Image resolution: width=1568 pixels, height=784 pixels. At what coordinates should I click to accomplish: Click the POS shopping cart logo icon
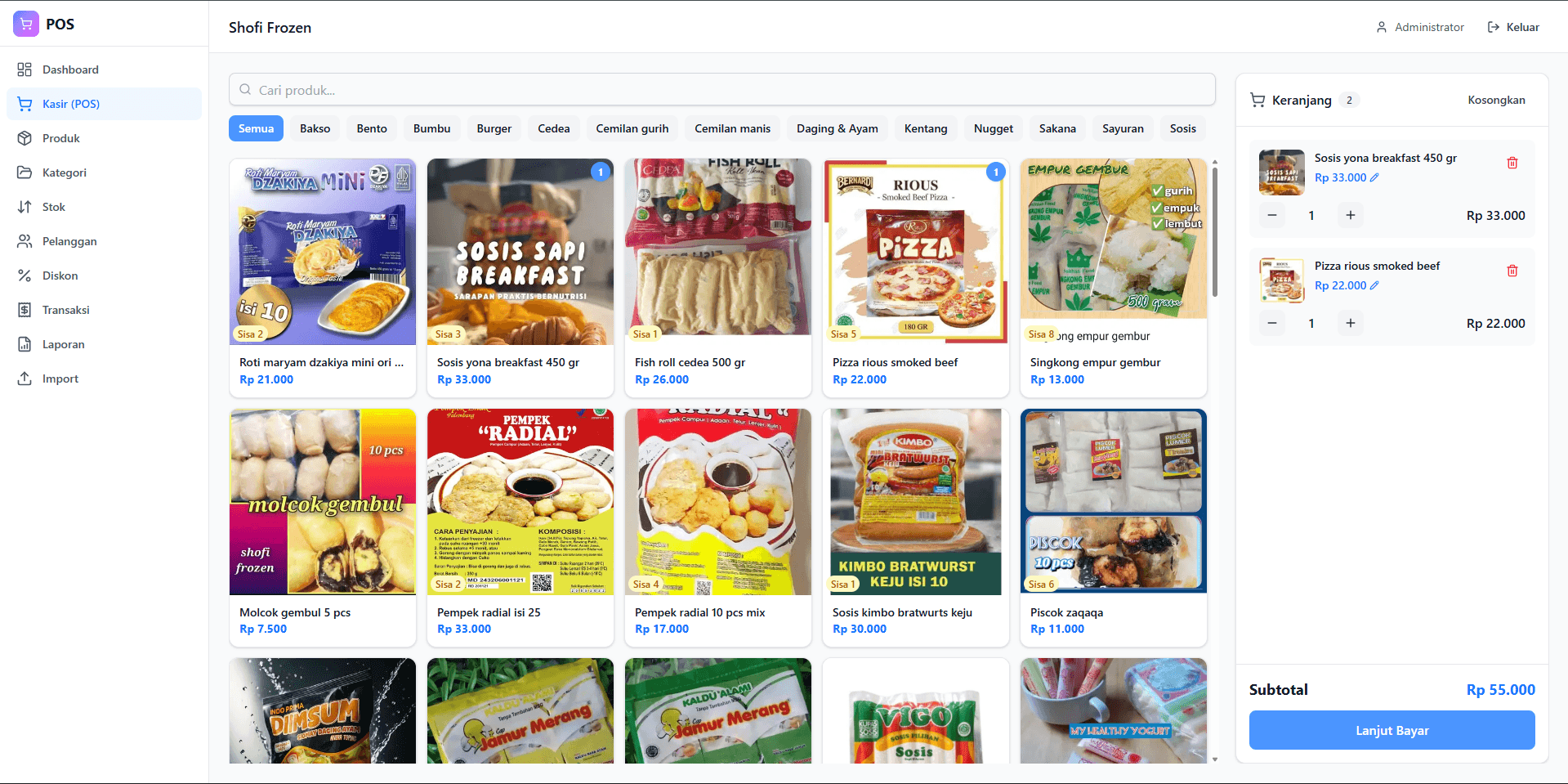click(26, 24)
